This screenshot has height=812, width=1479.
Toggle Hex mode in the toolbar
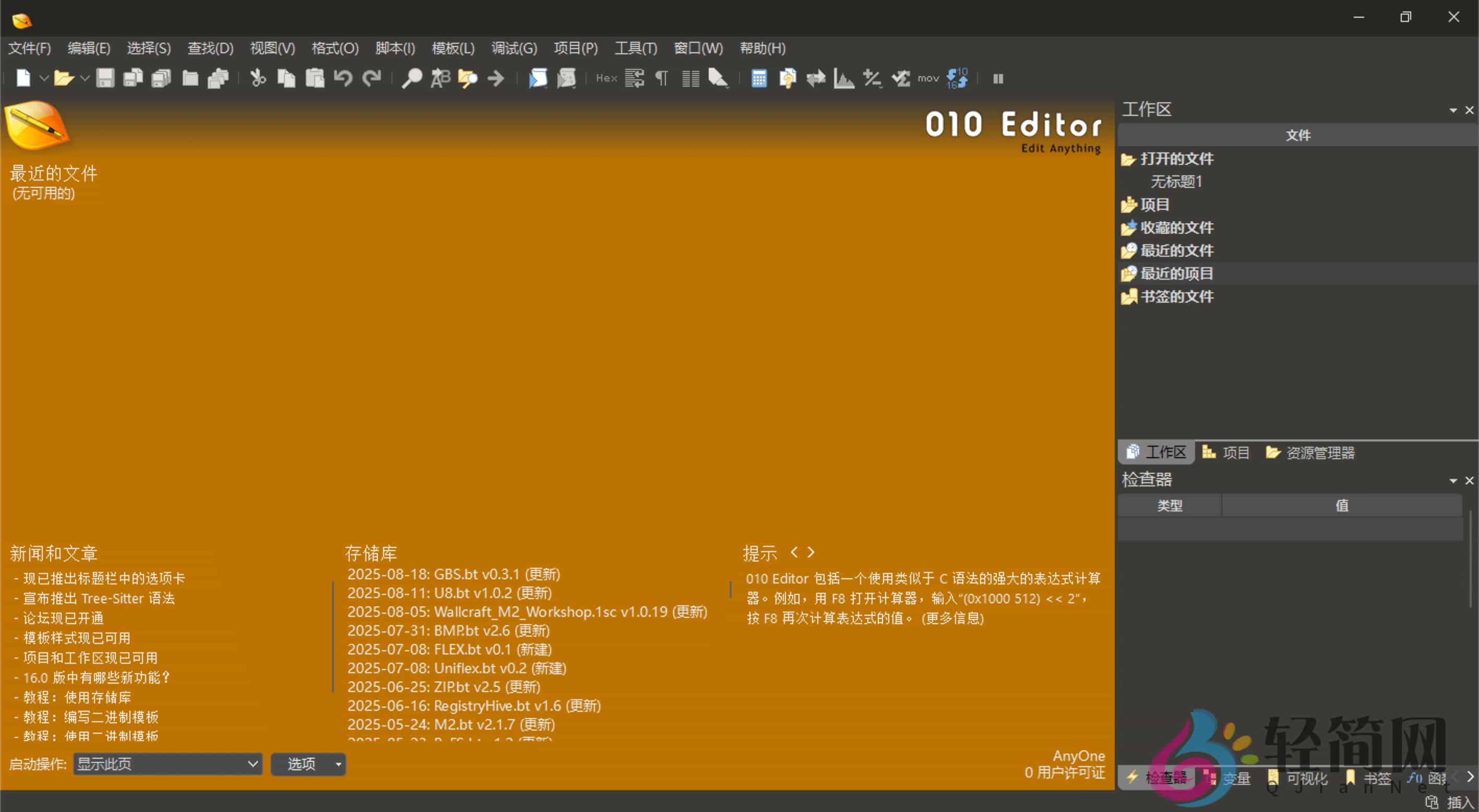click(x=606, y=78)
